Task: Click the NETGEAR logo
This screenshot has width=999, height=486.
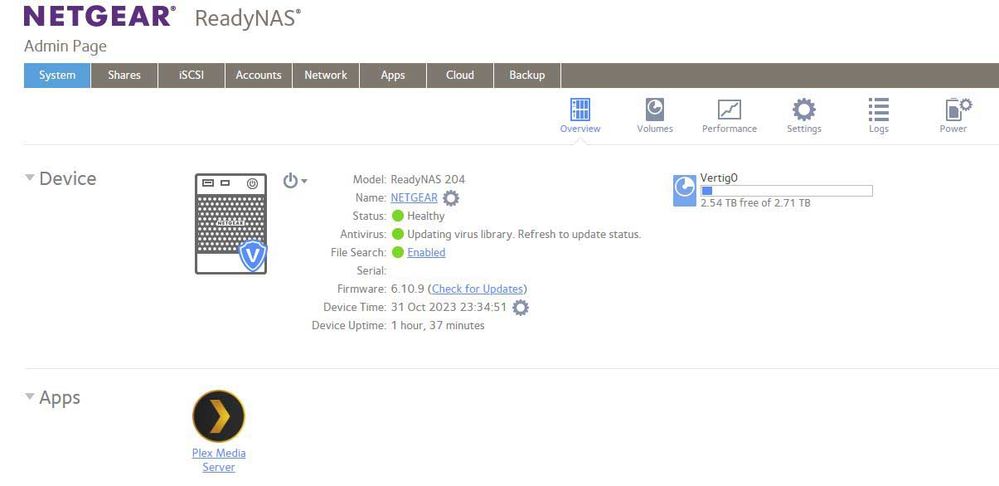Action: point(100,17)
